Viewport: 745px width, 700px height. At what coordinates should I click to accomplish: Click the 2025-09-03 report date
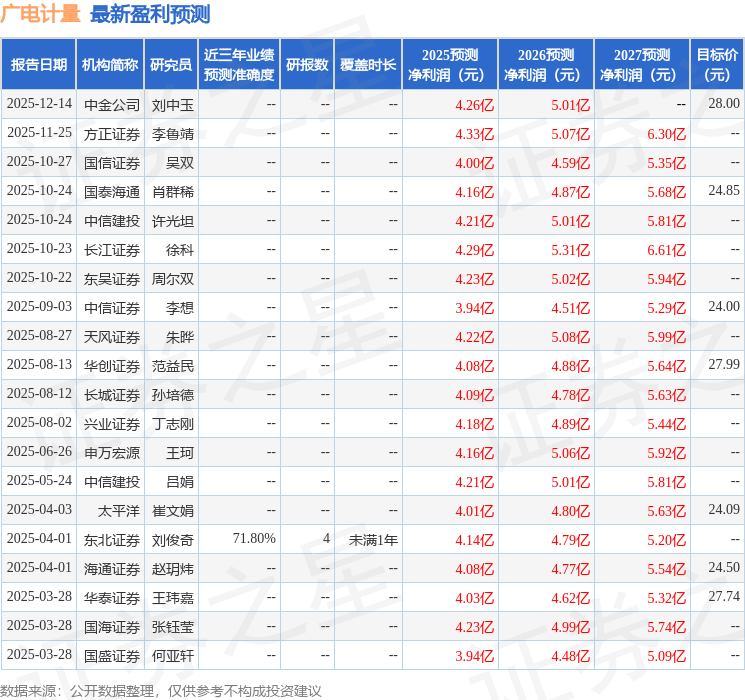[39, 306]
